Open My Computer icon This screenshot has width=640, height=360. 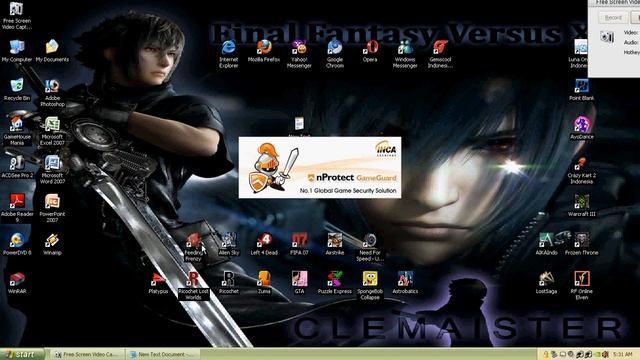point(16,51)
